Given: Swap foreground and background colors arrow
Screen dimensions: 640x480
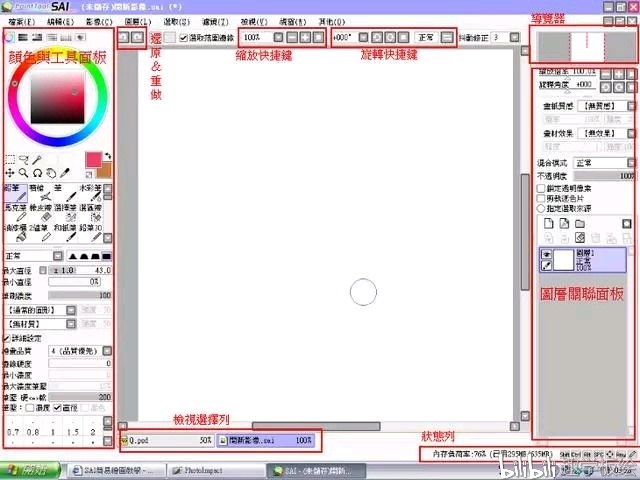Looking at the screenshot, I should 107,156.
